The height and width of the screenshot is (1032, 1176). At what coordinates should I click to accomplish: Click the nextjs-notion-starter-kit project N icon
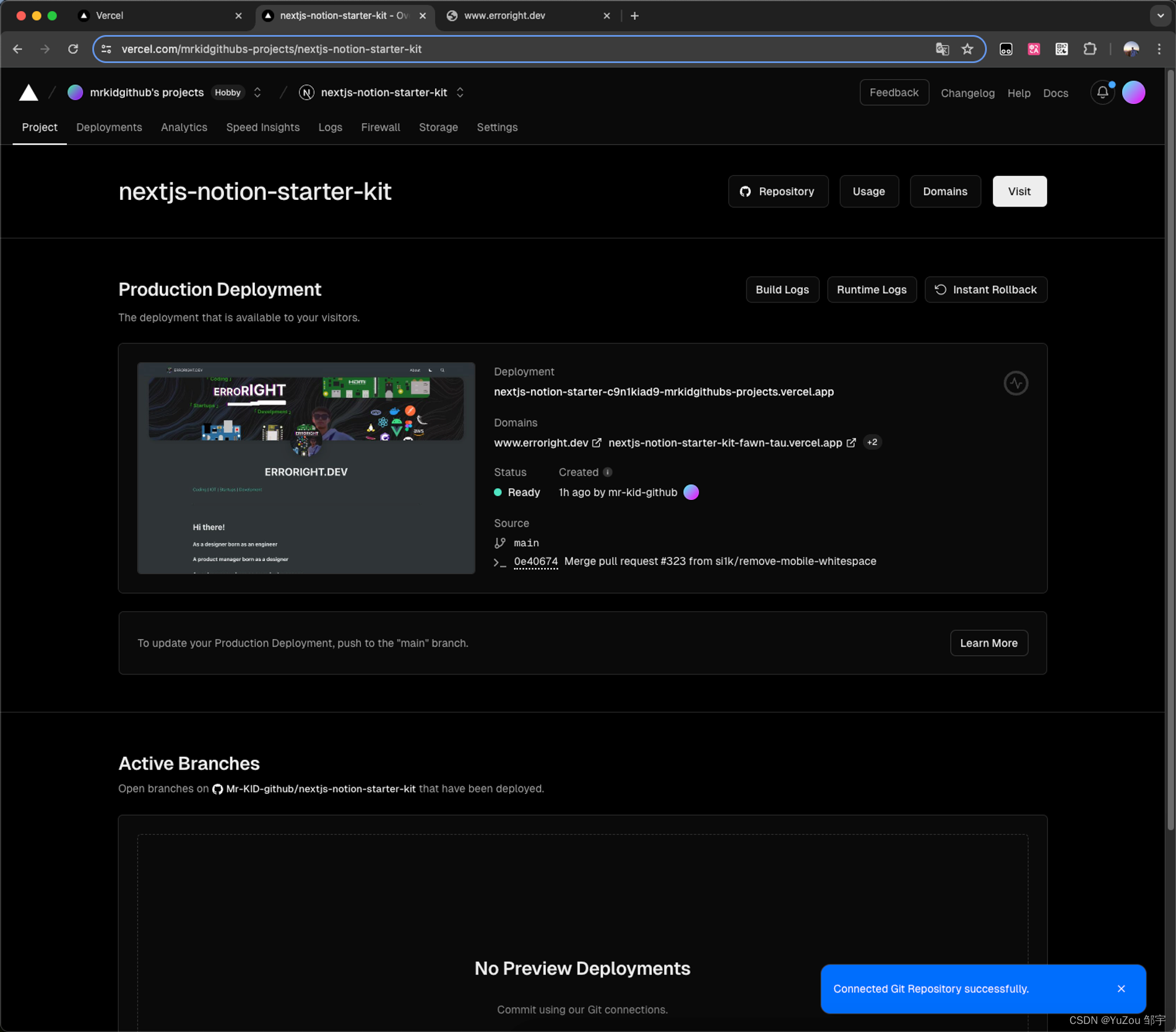click(306, 93)
